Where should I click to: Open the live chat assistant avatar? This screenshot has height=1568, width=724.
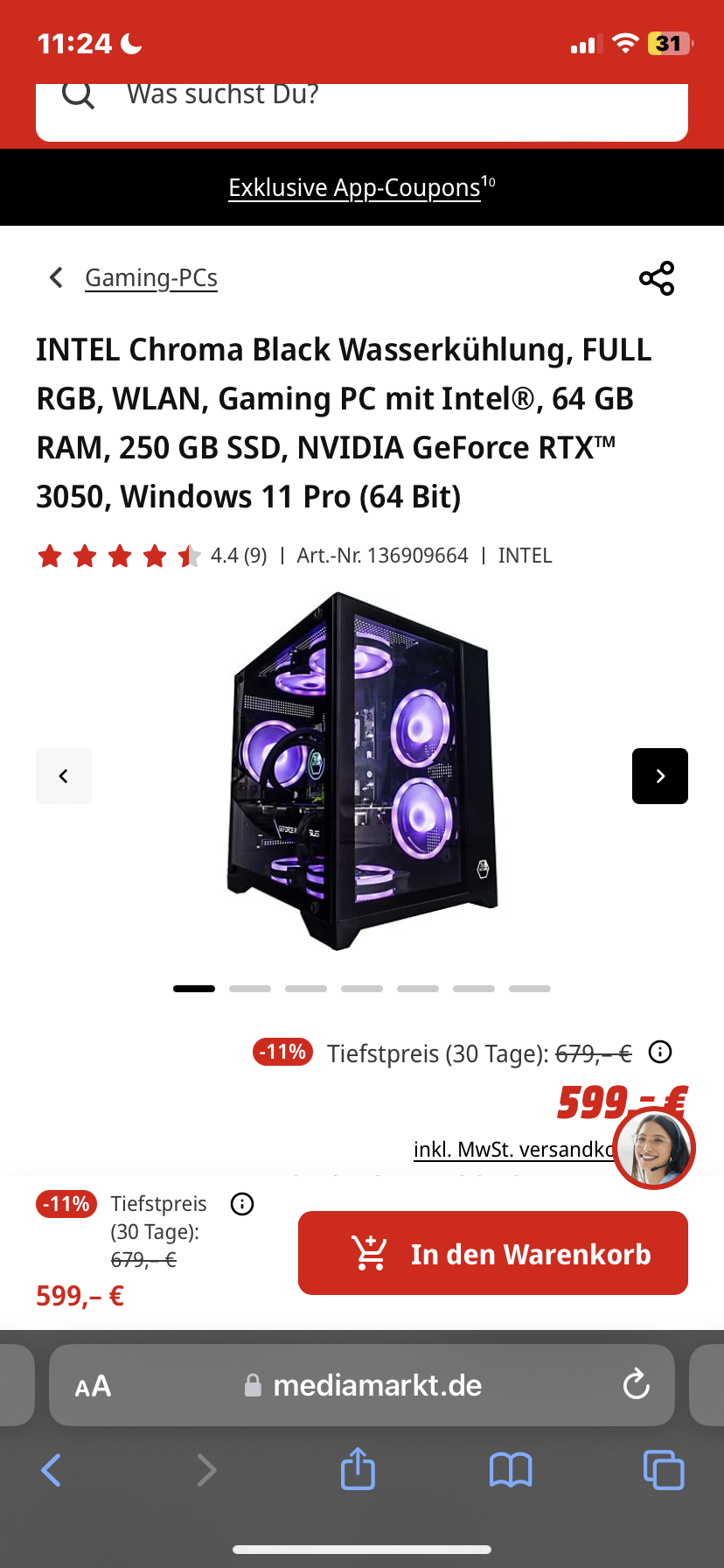654,1148
